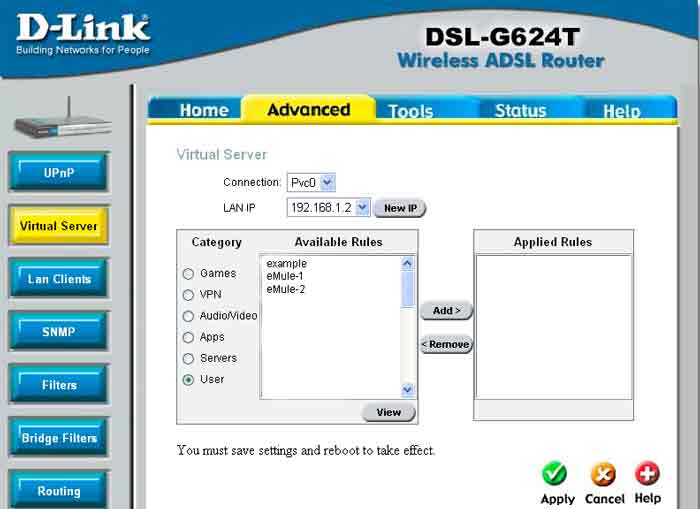Open the Lan Clients sidebar page
Viewport: 700px width, 509px height.
(59, 279)
